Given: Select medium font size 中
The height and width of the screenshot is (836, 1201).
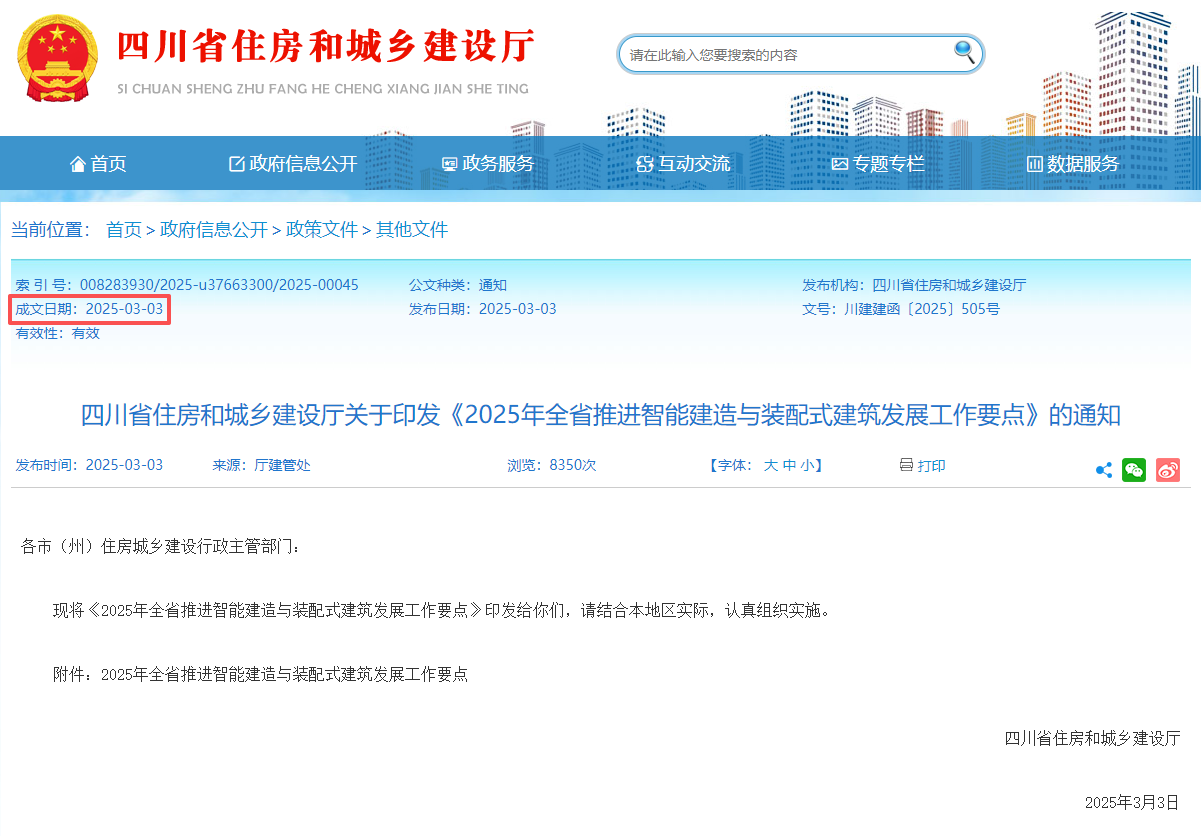Looking at the screenshot, I should [x=788, y=465].
